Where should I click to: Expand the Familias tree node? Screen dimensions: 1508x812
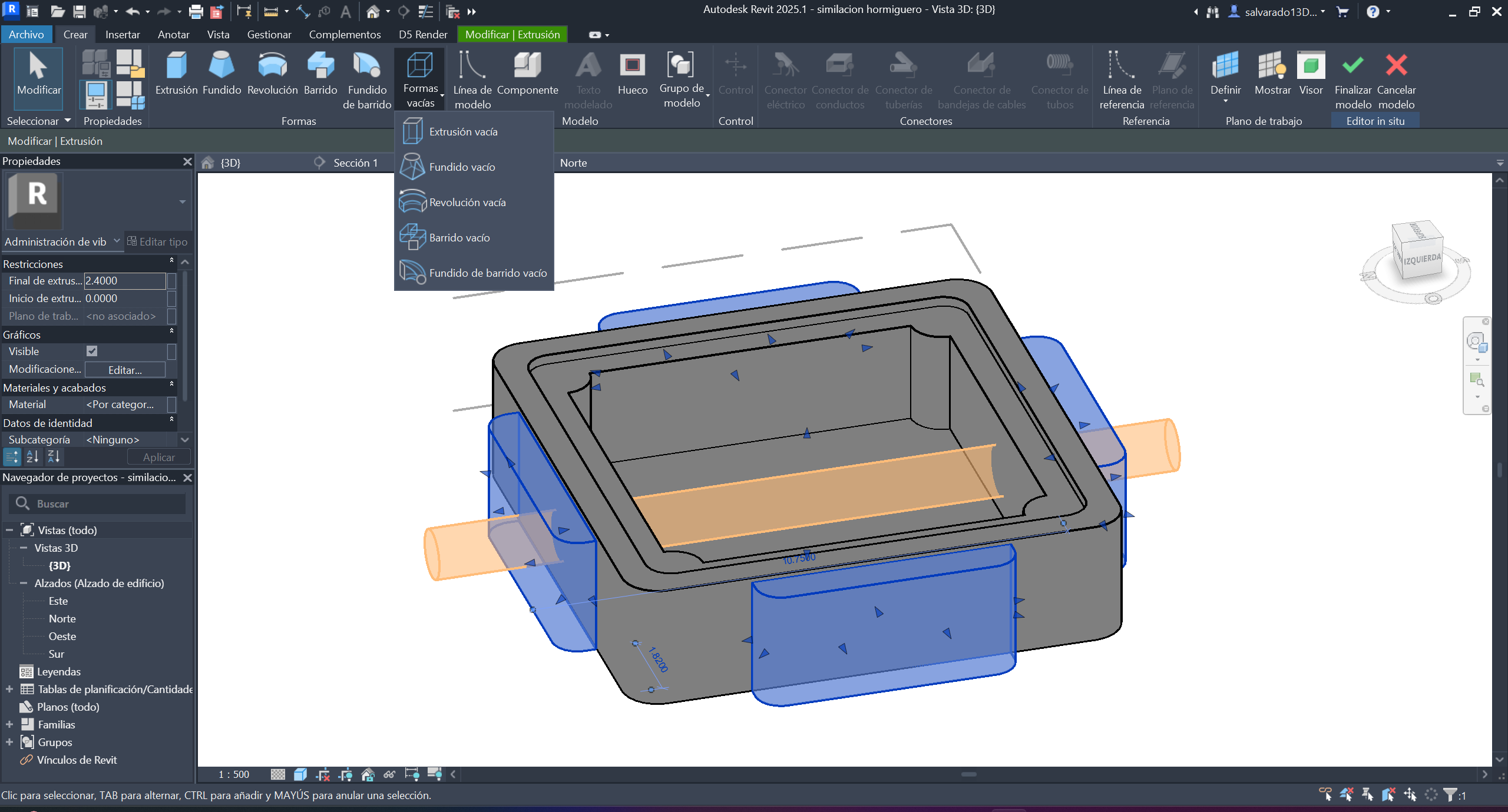pos(9,724)
